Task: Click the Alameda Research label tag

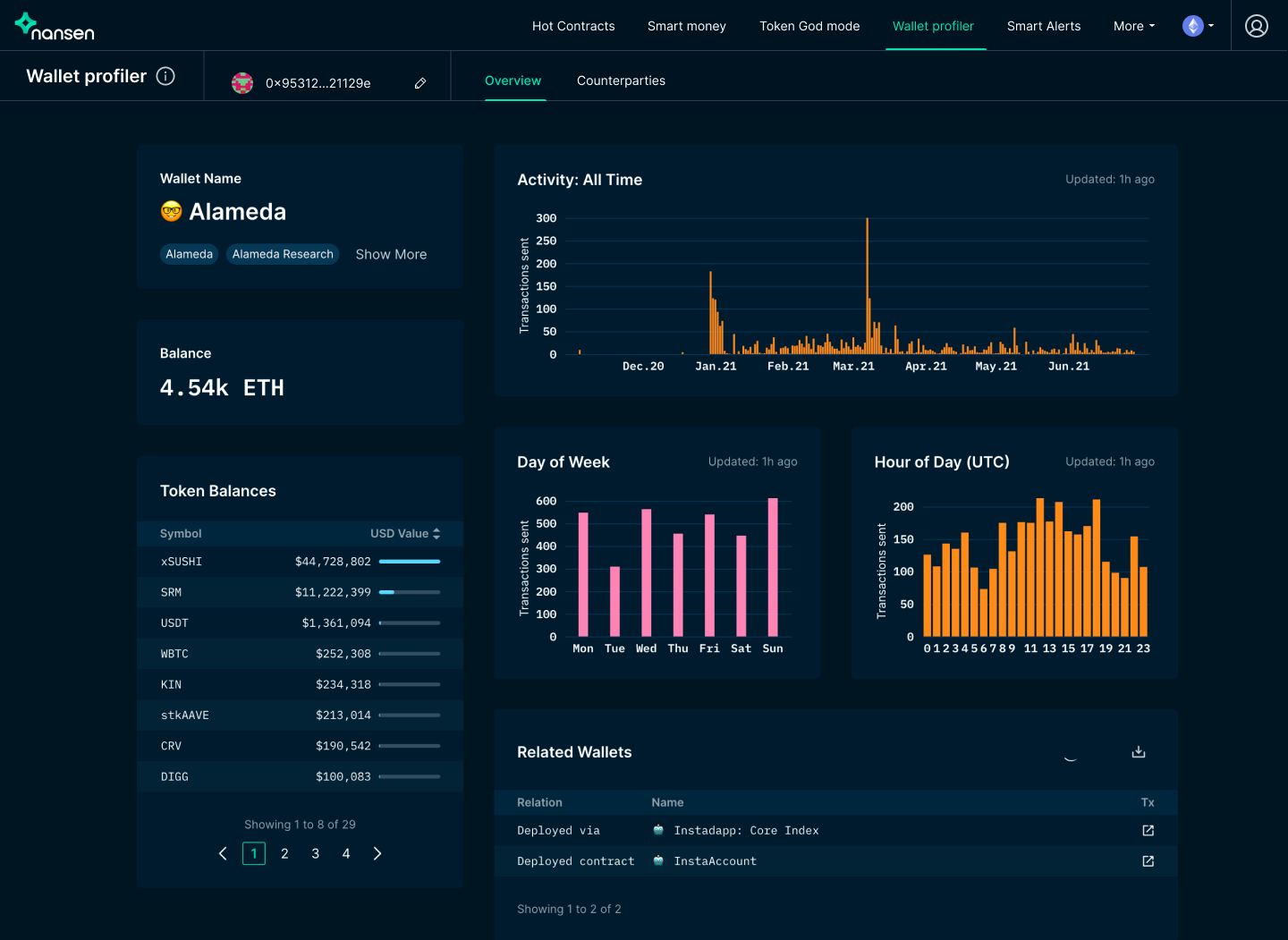Action: pyautogui.click(x=283, y=254)
